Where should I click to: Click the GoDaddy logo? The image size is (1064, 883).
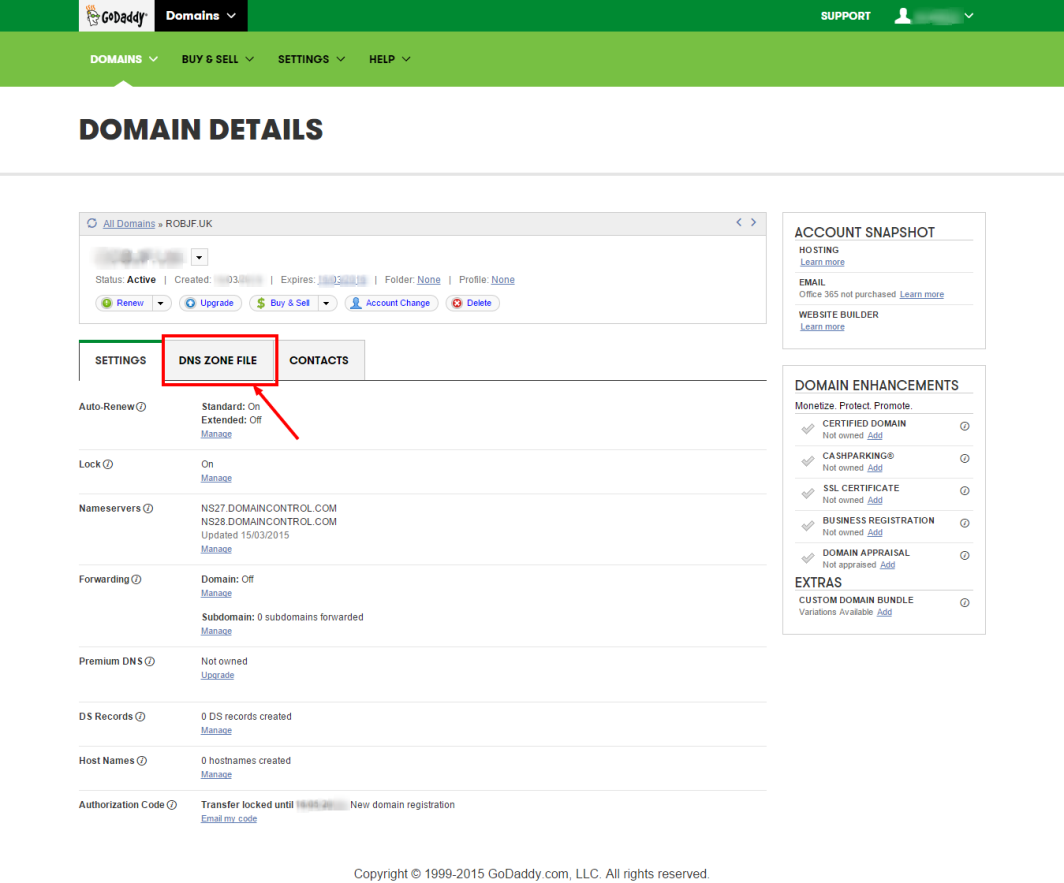pyautogui.click(x=115, y=15)
